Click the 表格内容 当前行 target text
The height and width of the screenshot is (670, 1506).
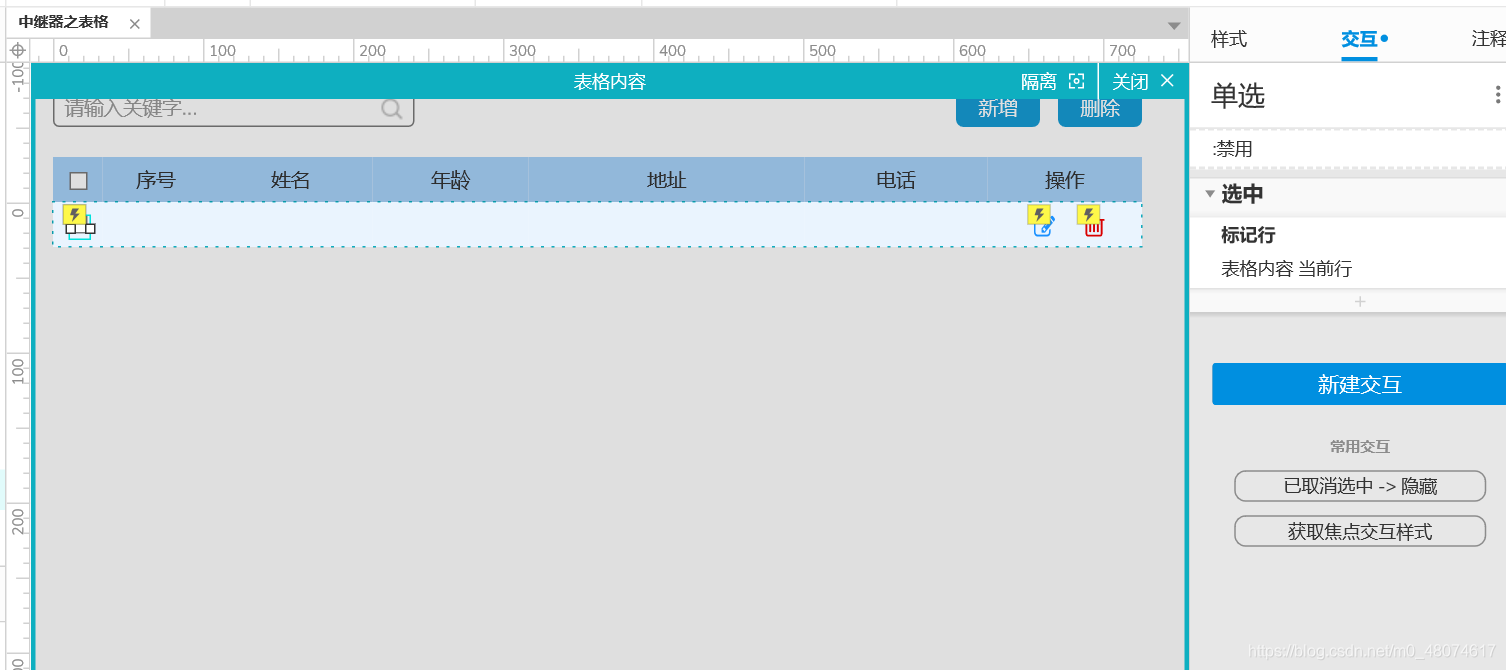[1286, 268]
